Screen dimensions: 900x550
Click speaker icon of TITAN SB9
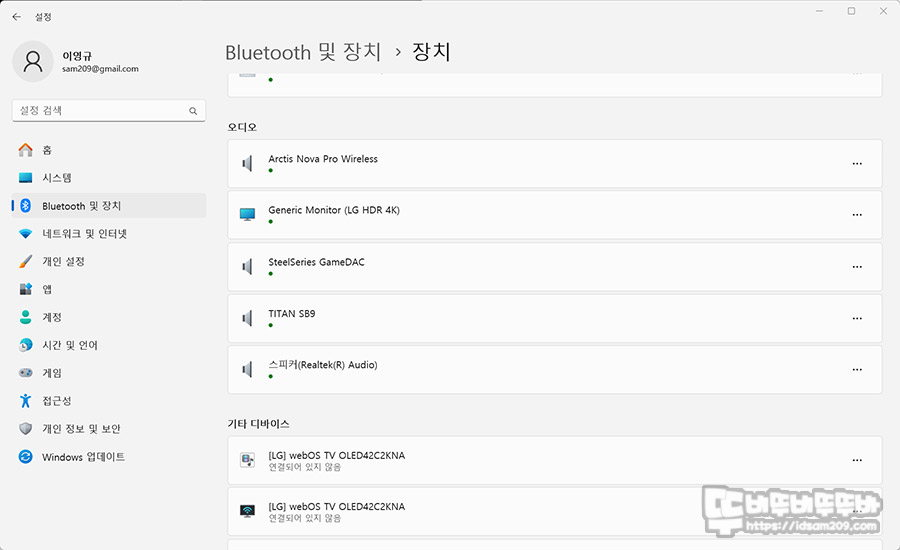tap(247, 318)
